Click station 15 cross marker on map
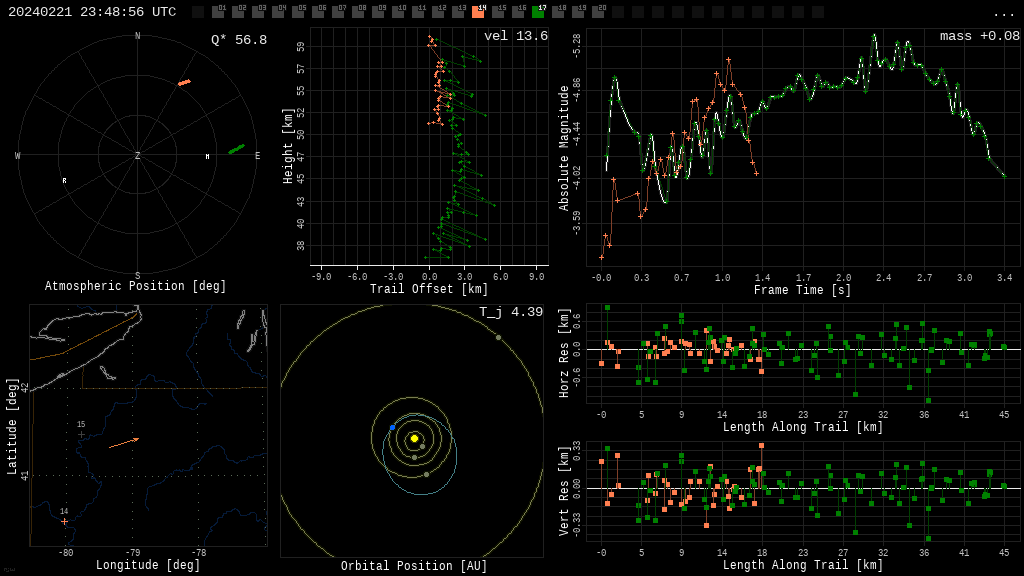Screen dimensions: 1024x576 pyautogui.click(x=82, y=435)
